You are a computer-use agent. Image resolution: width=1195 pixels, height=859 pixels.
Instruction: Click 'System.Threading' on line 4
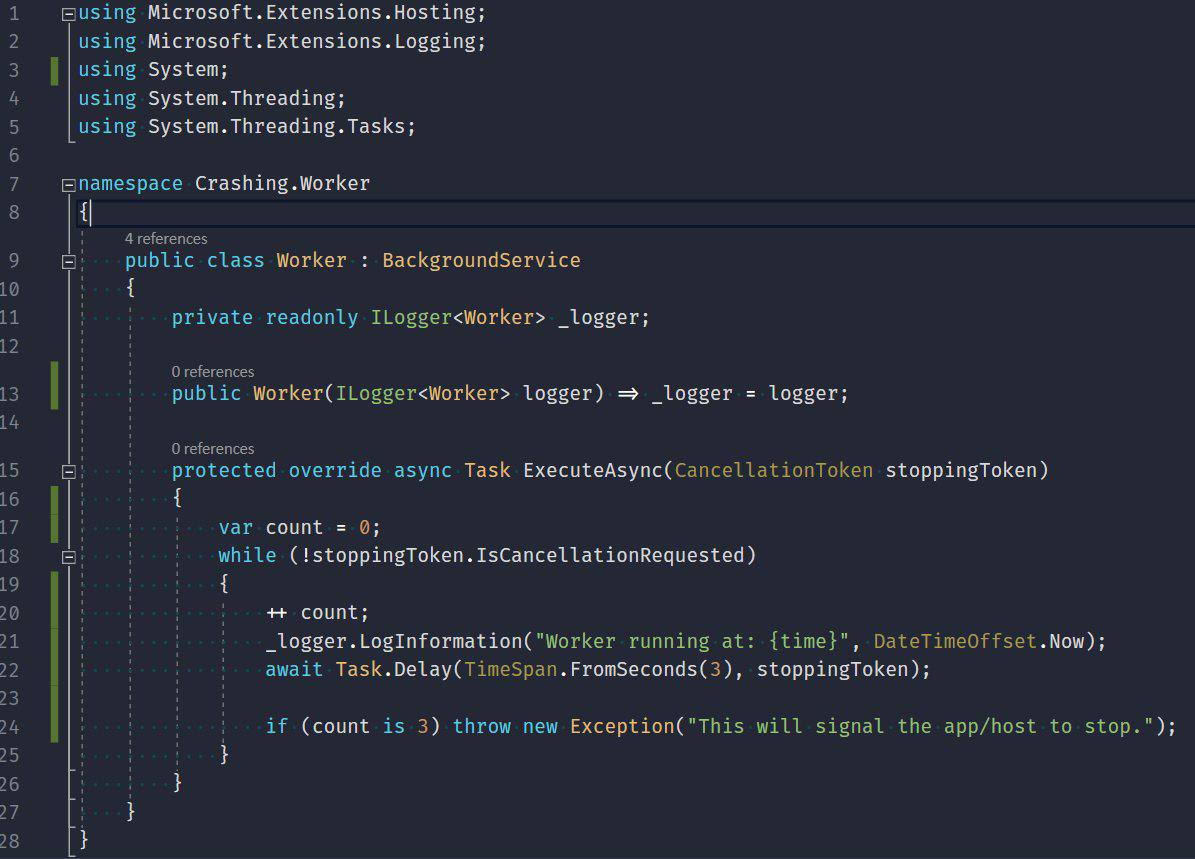[242, 98]
